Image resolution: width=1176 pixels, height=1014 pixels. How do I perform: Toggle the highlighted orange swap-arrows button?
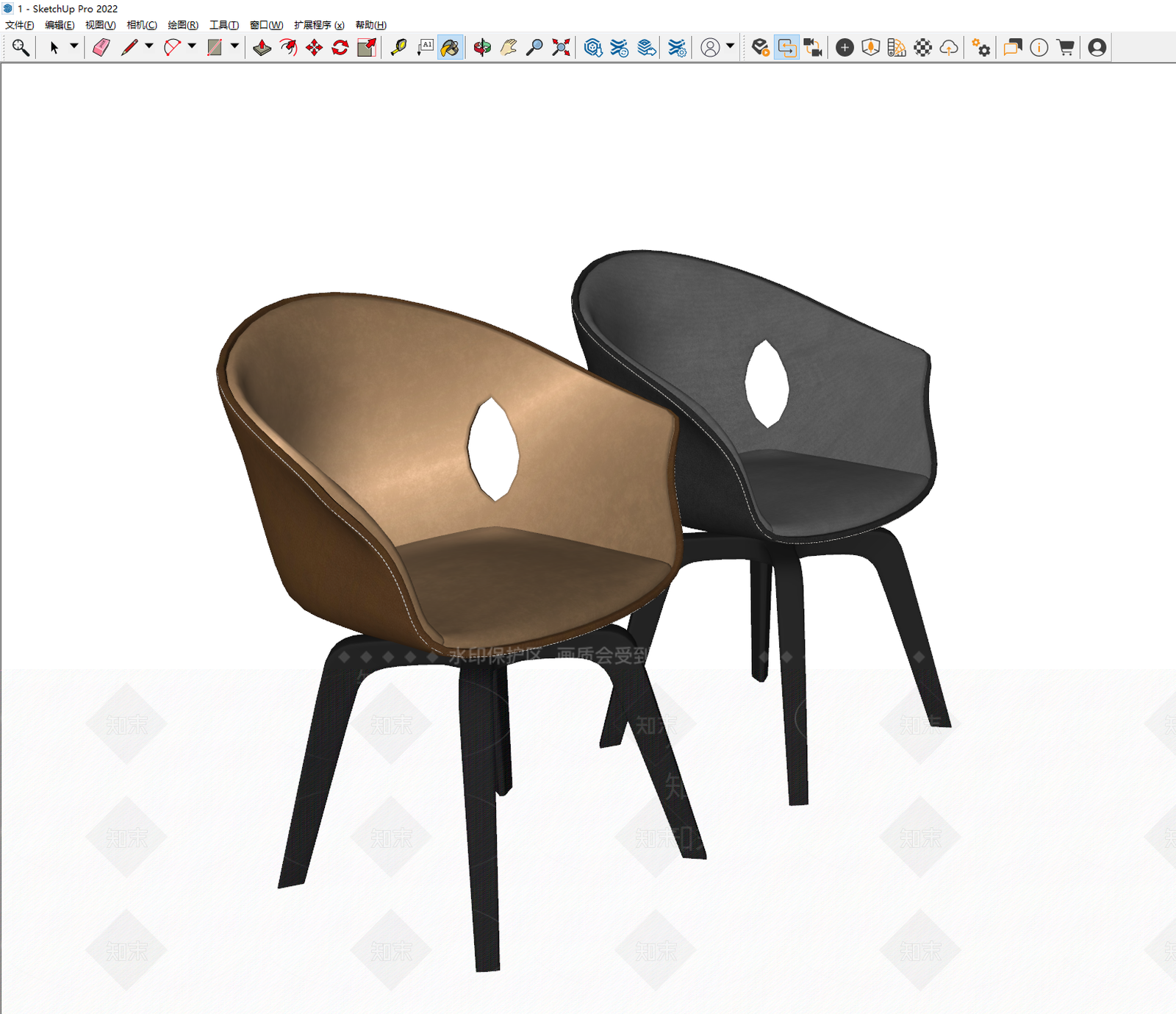(786, 48)
